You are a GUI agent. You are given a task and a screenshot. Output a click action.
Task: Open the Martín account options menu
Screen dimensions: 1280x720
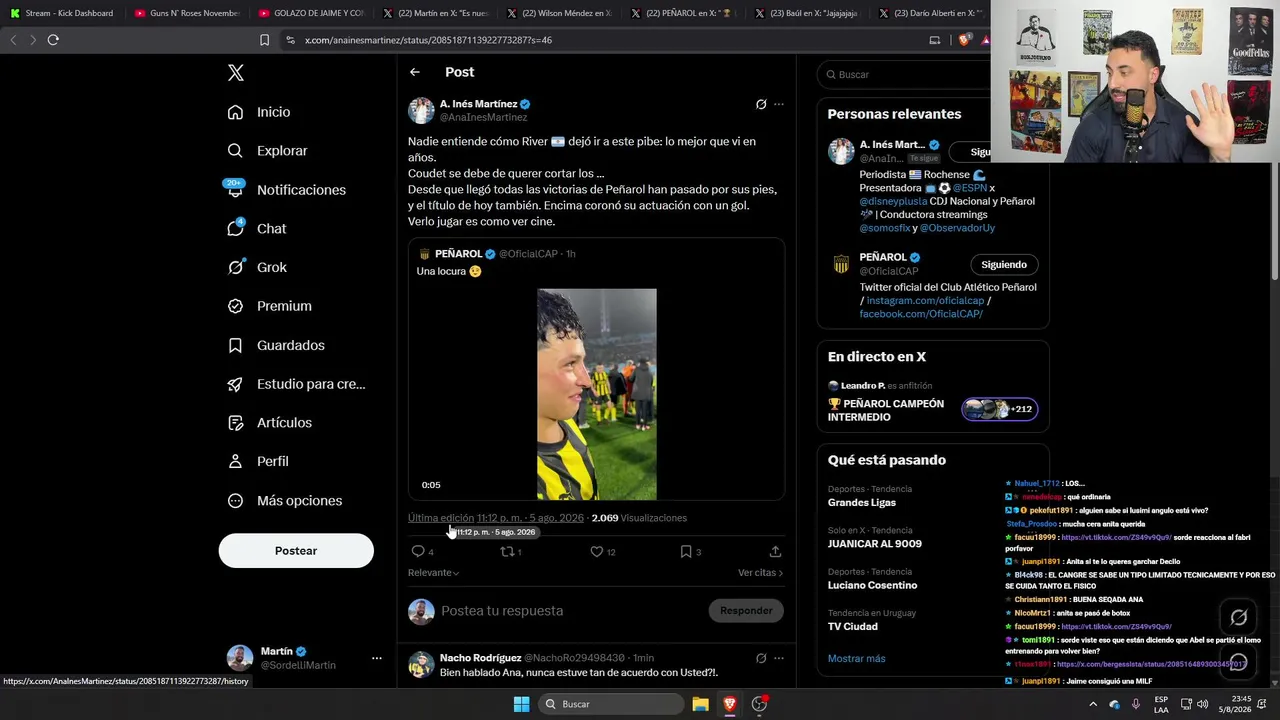coord(376,658)
